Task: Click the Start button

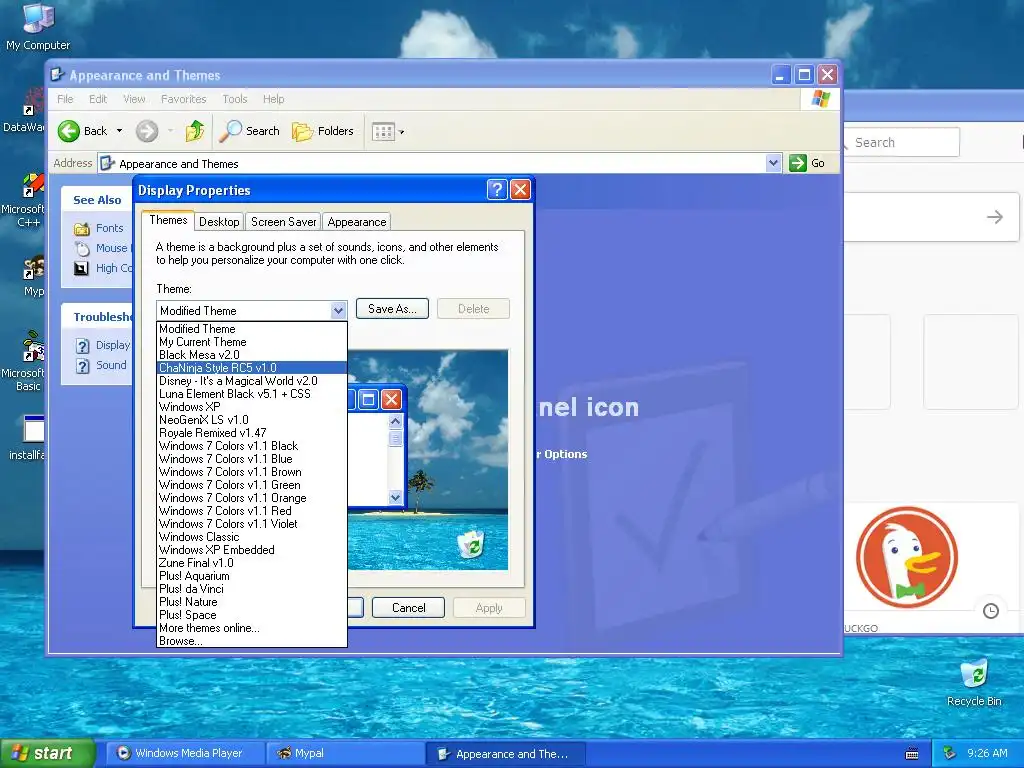Action: click(46, 753)
